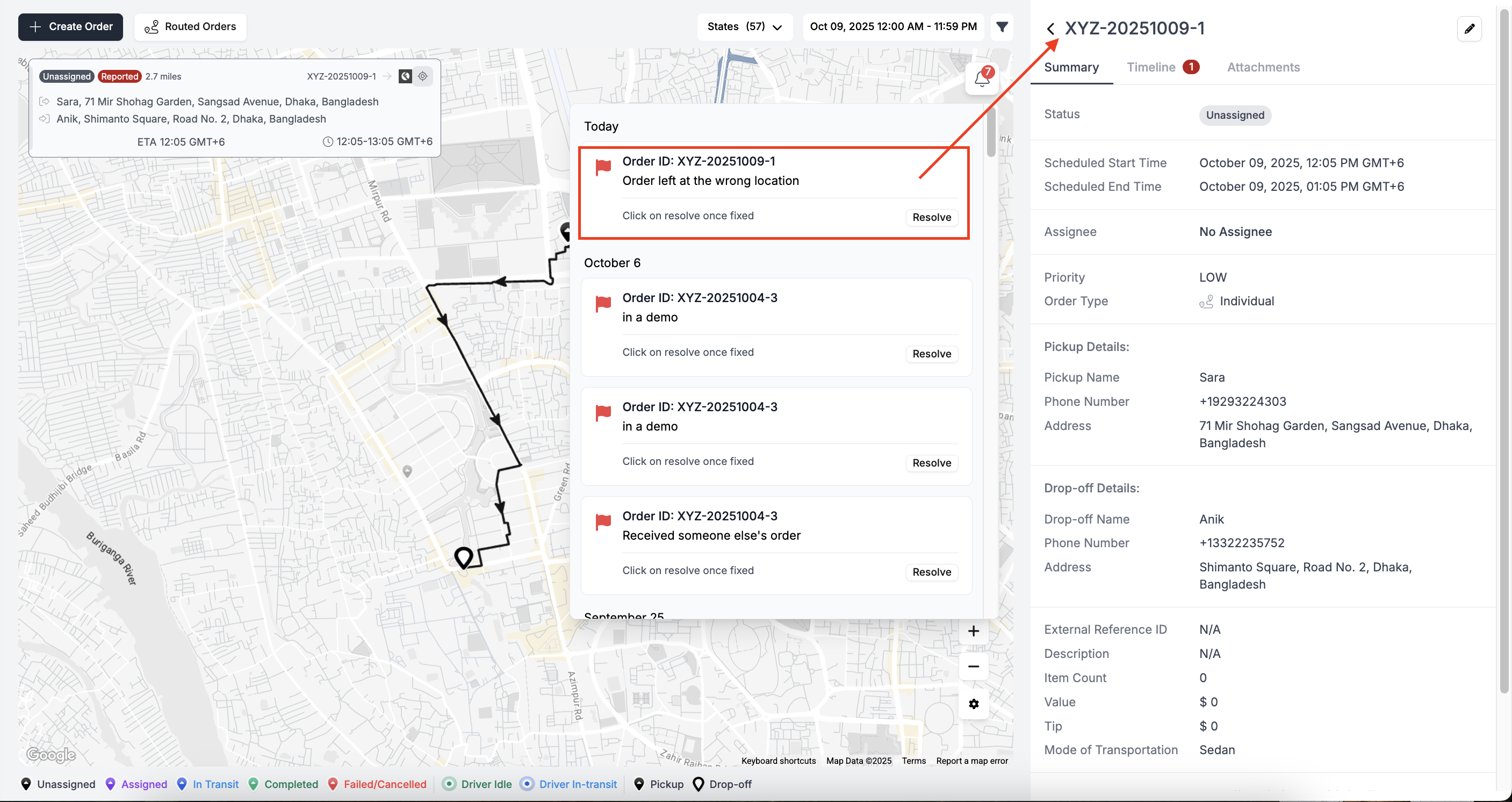Zoom in with map plus button
The image size is (1512, 802).
pos(973,631)
